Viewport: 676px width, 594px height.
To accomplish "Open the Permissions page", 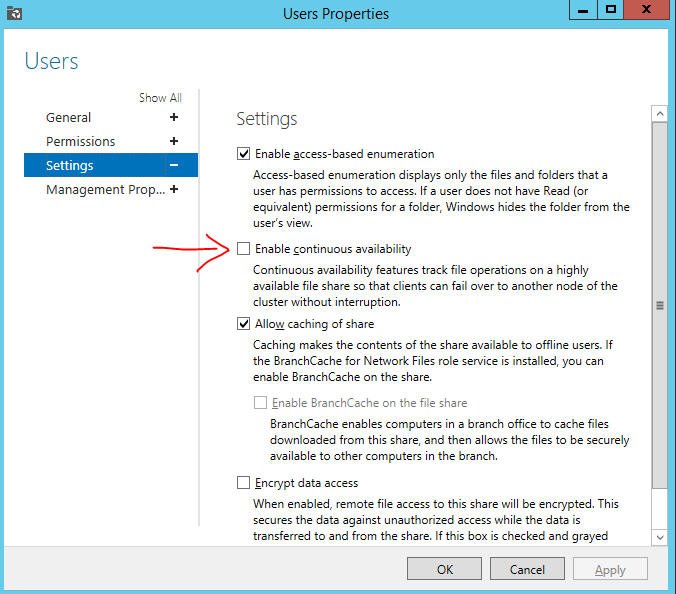I will [80, 141].
